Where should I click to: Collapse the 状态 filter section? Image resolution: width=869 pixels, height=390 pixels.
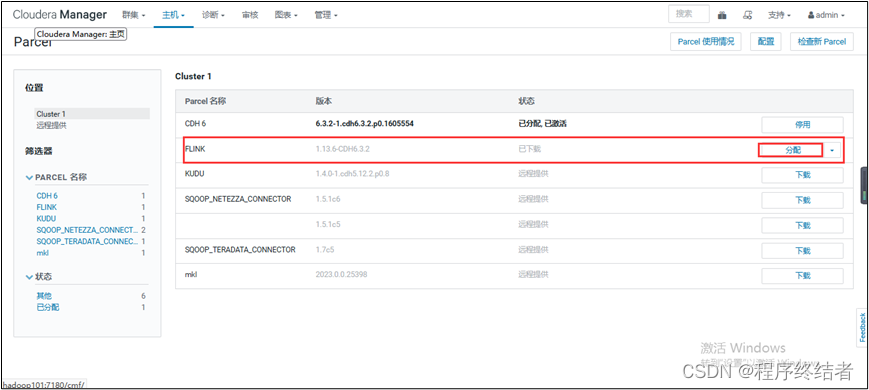[x=39, y=276]
